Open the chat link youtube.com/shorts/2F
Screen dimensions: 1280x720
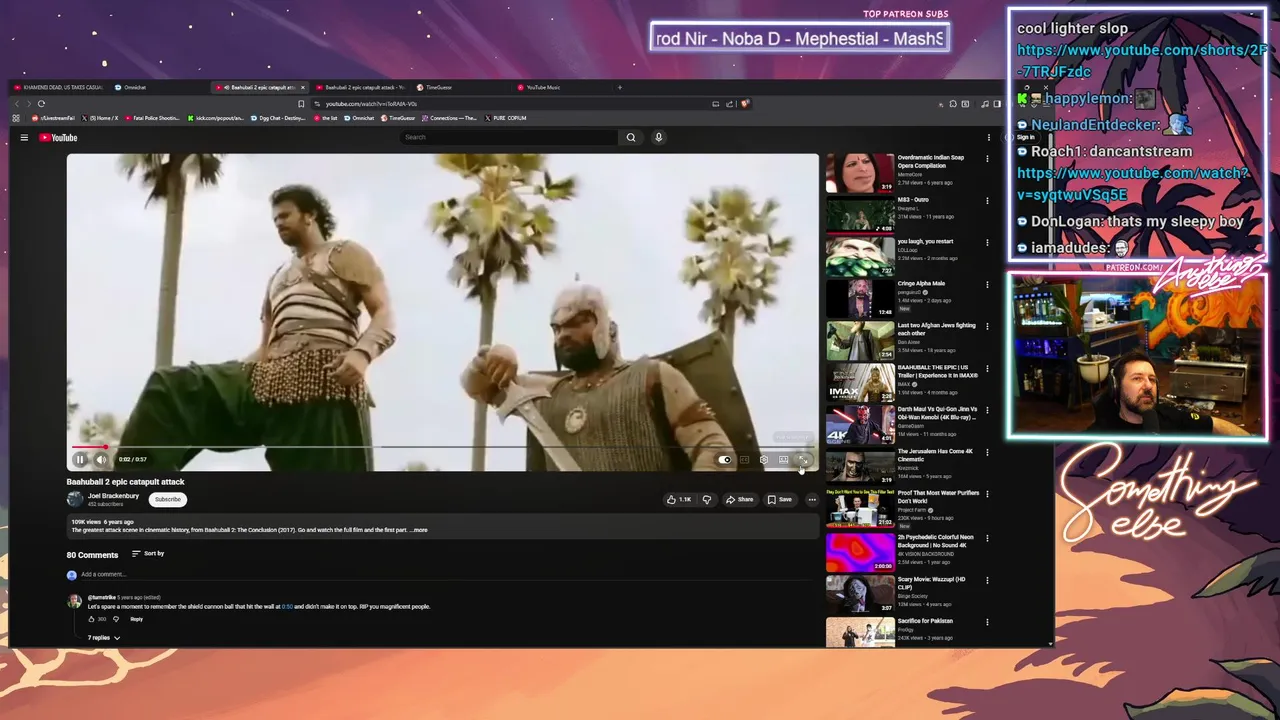tap(1140, 61)
